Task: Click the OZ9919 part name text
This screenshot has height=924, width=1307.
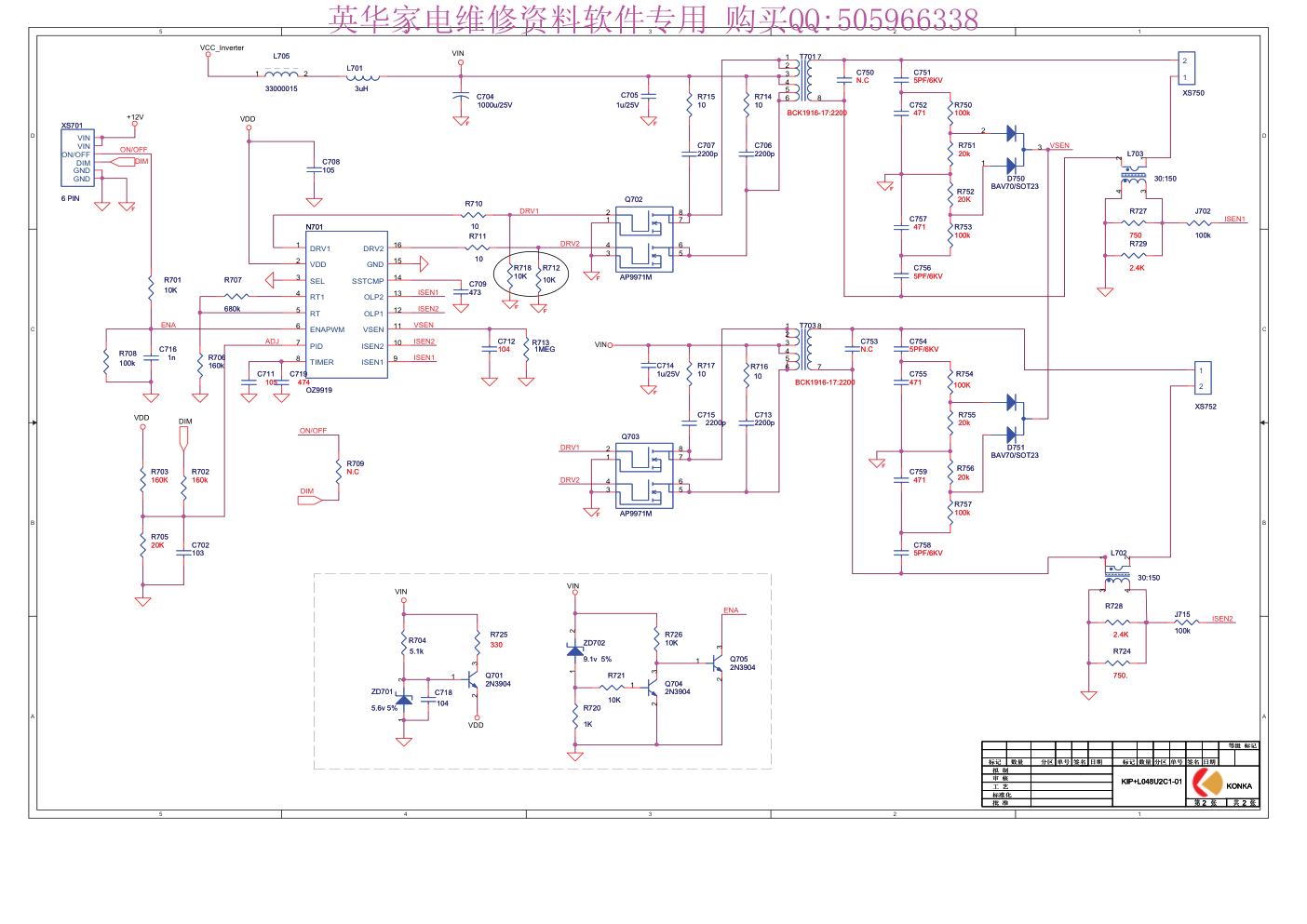Action: point(318,390)
